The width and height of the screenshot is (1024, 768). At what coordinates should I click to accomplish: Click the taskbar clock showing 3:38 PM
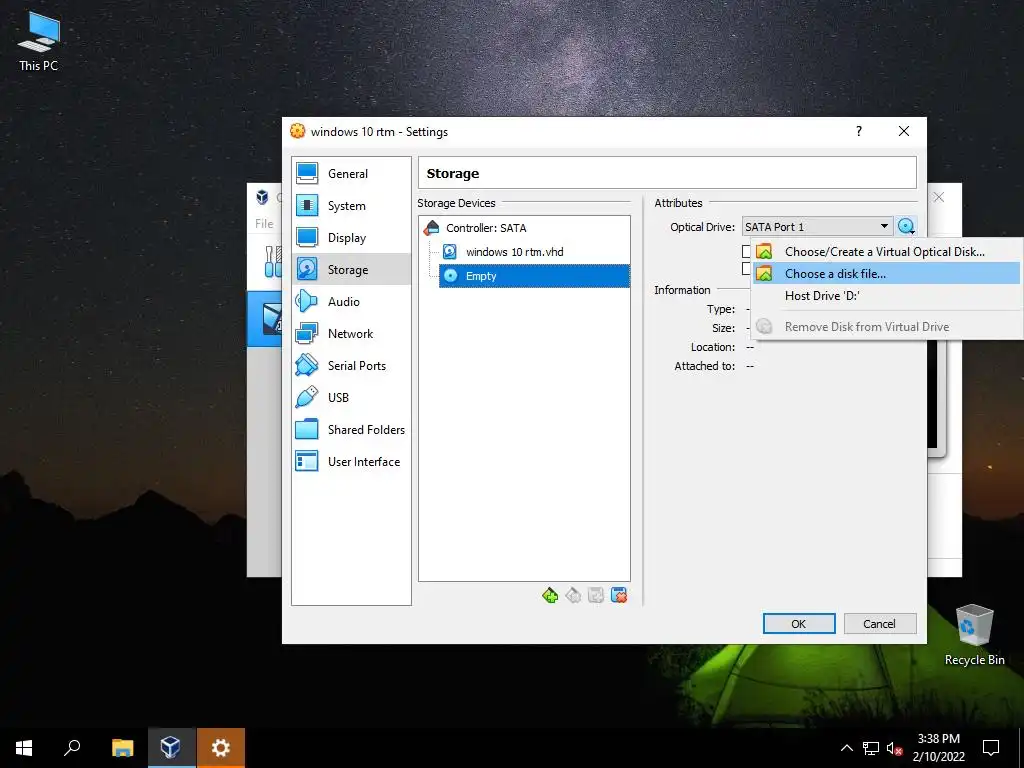click(x=938, y=748)
